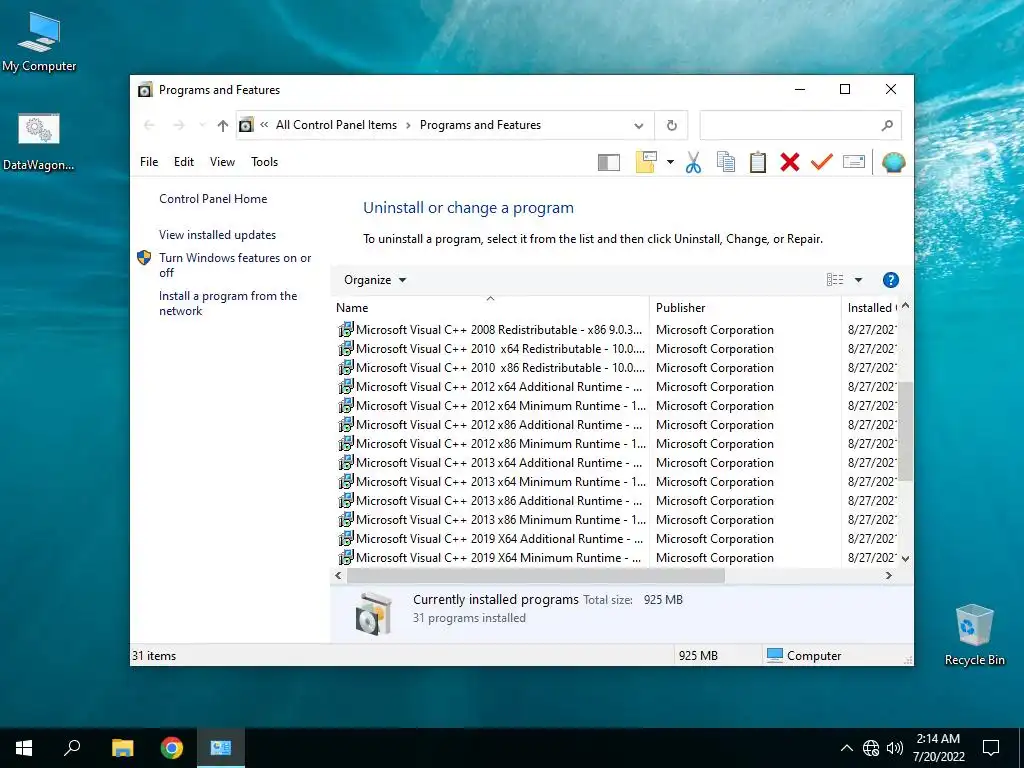This screenshot has width=1024, height=768.
Task: Click the Copy pages icon
Action: click(726, 162)
